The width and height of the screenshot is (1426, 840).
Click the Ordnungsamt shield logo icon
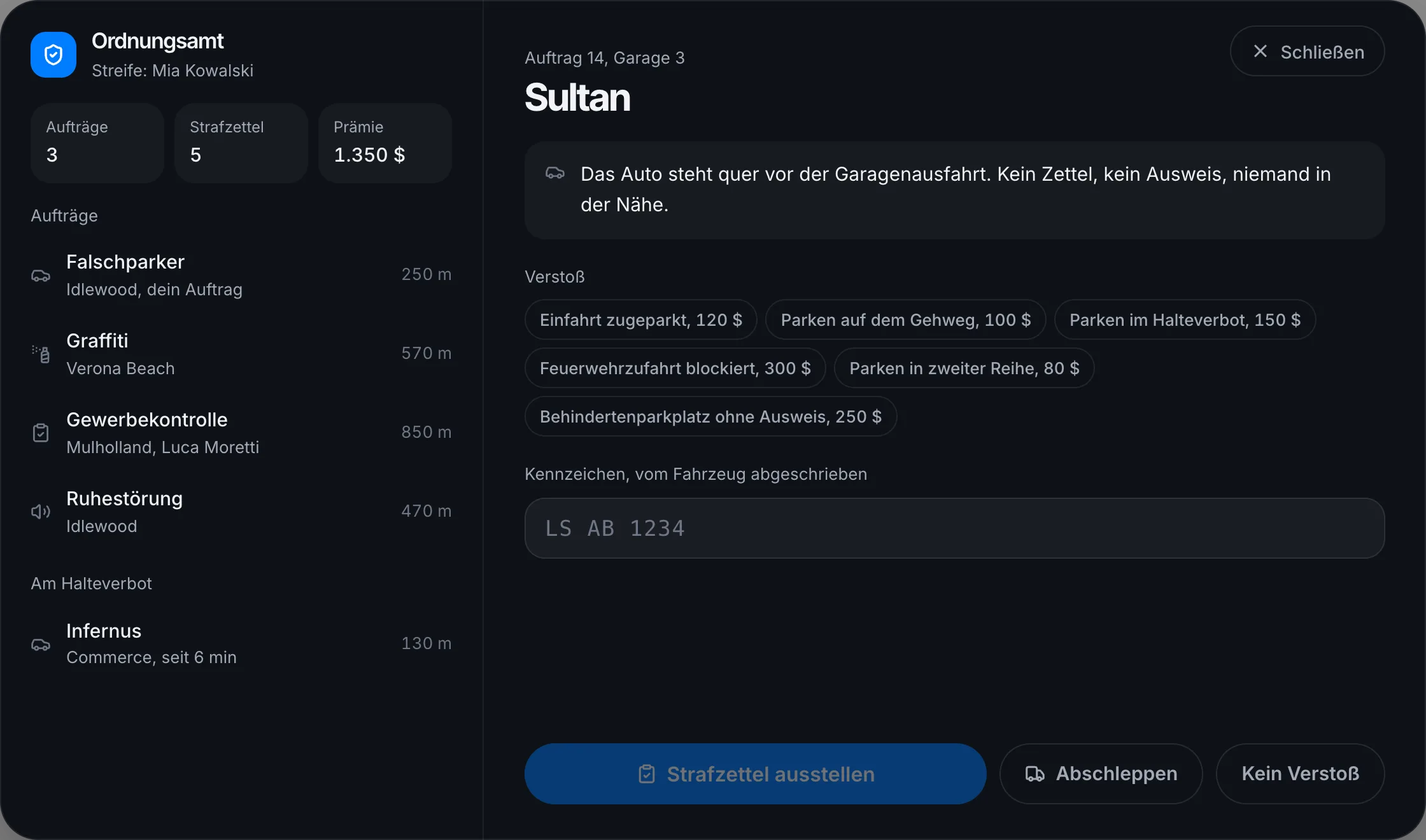coord(53,55)
